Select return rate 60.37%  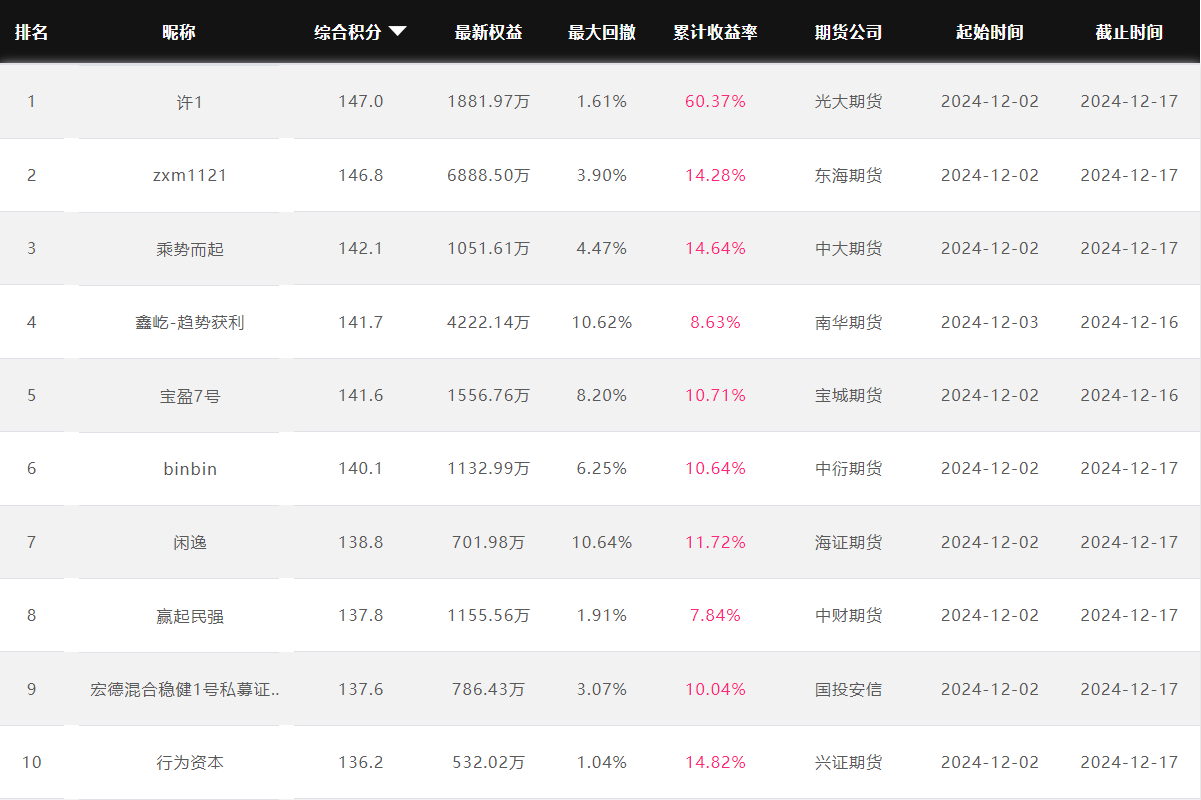tap(715, 102)
